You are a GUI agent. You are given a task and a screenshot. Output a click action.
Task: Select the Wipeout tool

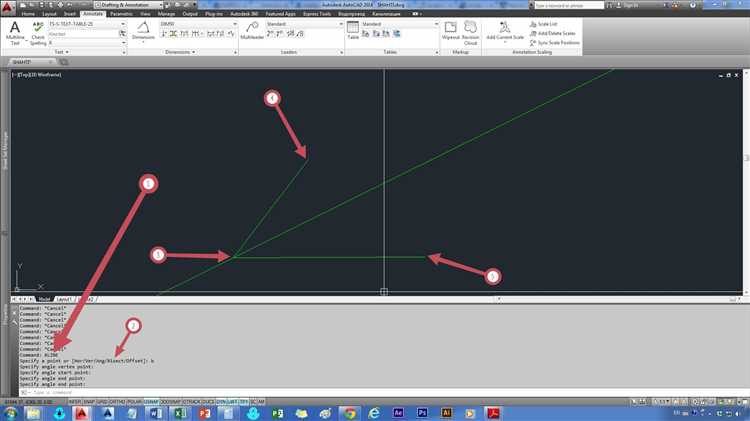(x=451, y=31)
